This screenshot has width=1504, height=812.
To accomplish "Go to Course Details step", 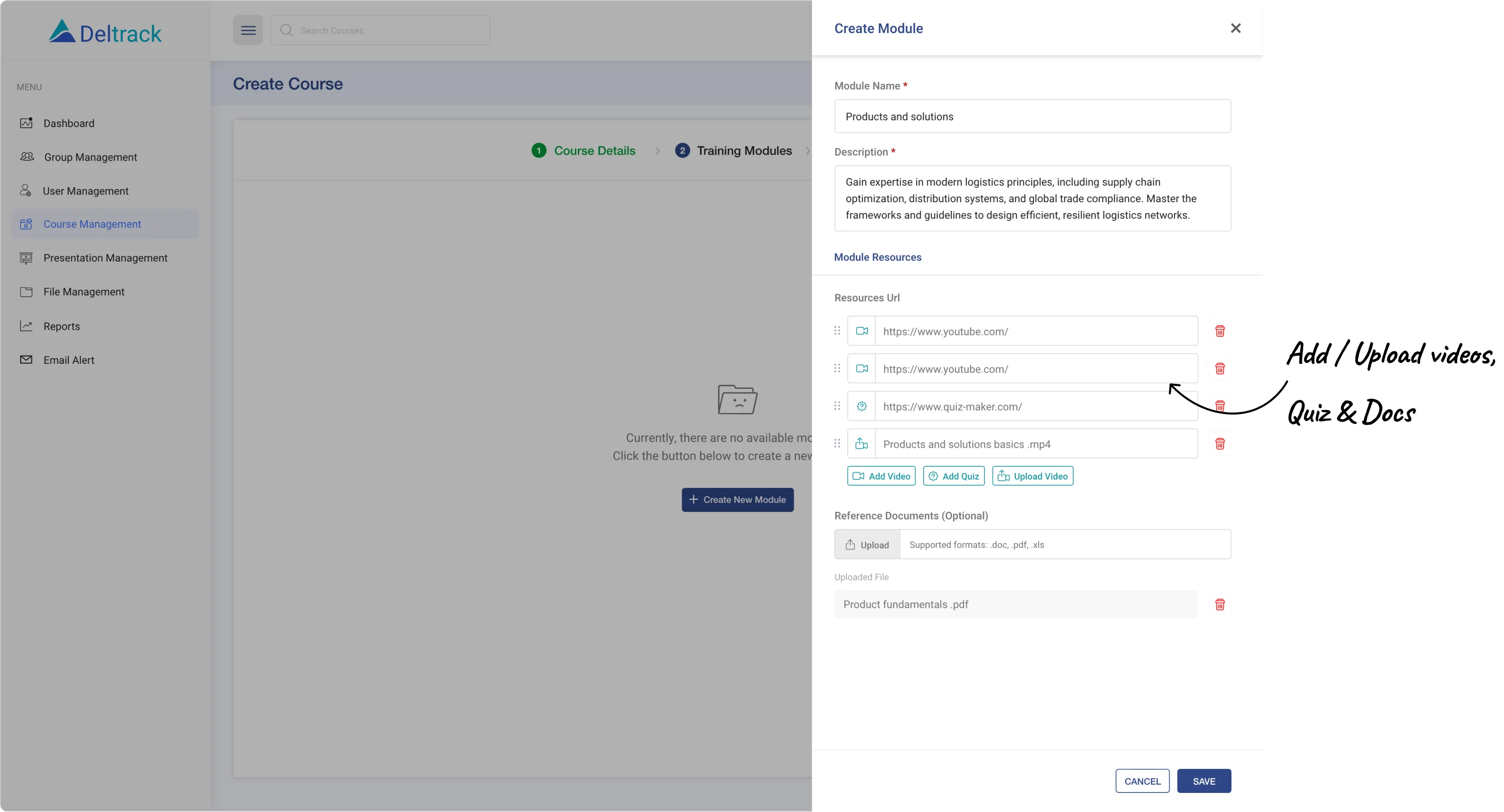I will coord(594,151).
